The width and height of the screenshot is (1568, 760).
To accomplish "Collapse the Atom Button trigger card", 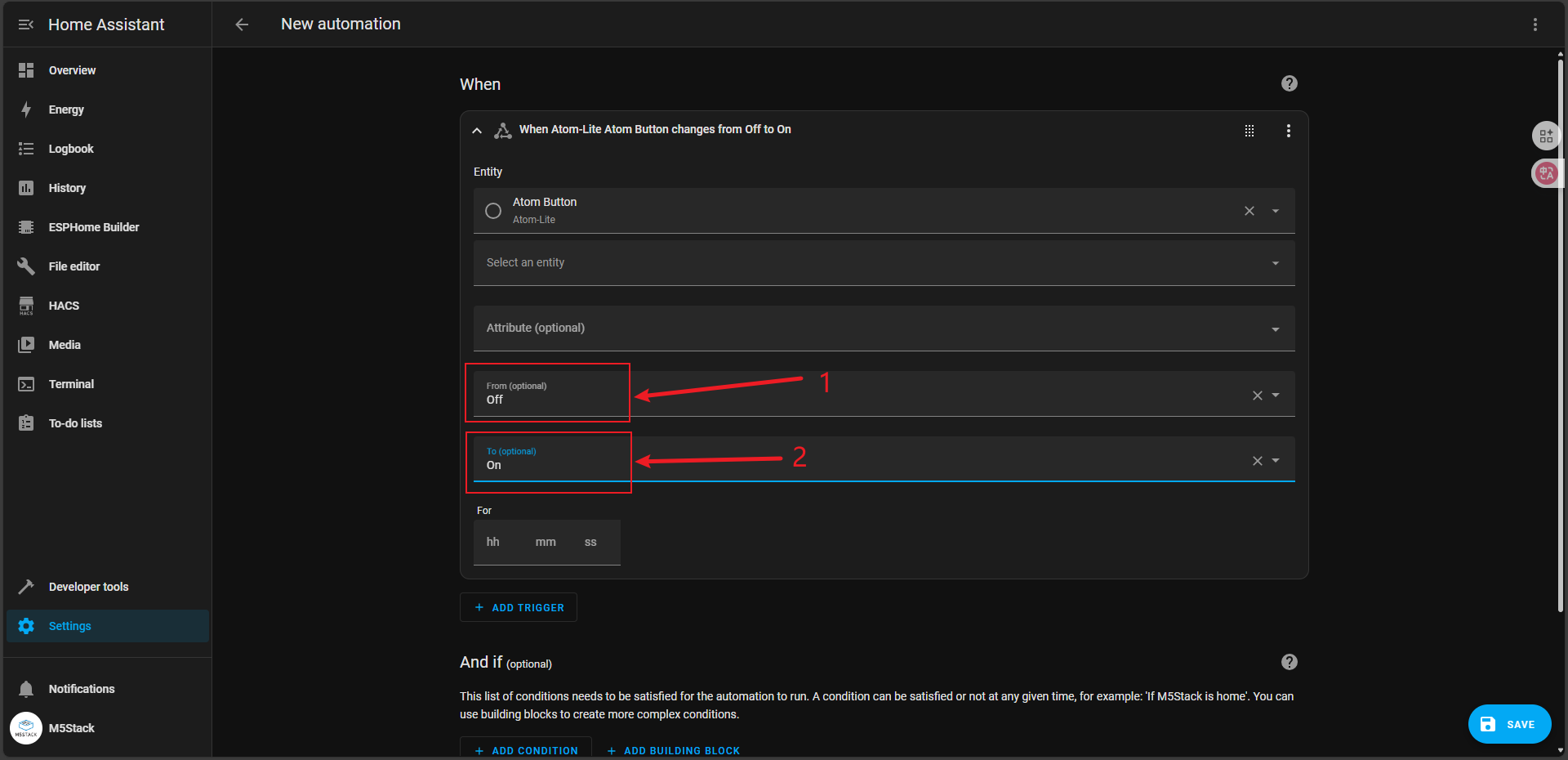I will [477, 131].
